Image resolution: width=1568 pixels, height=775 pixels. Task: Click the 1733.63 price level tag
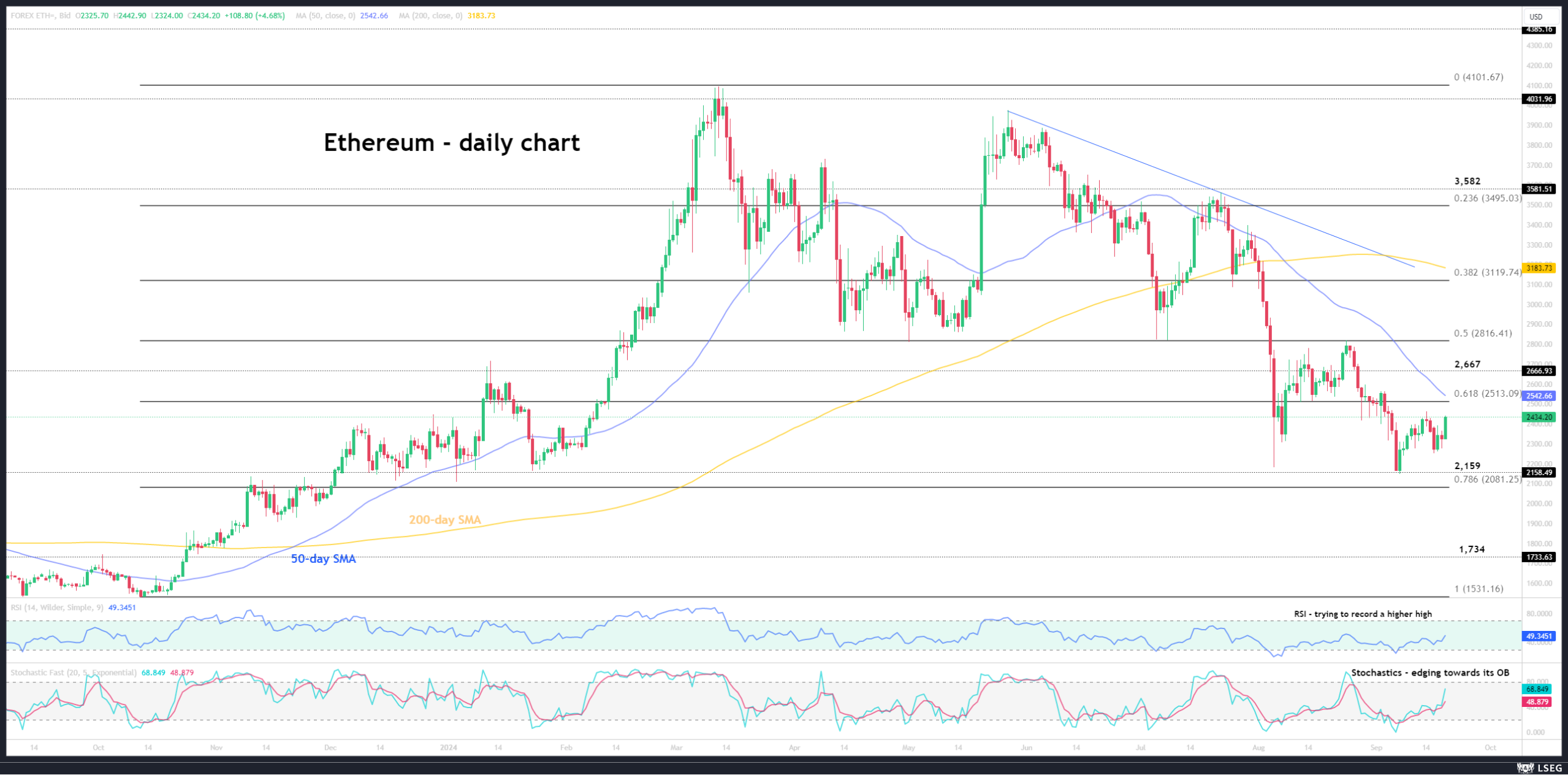[x=1539, y=557]
